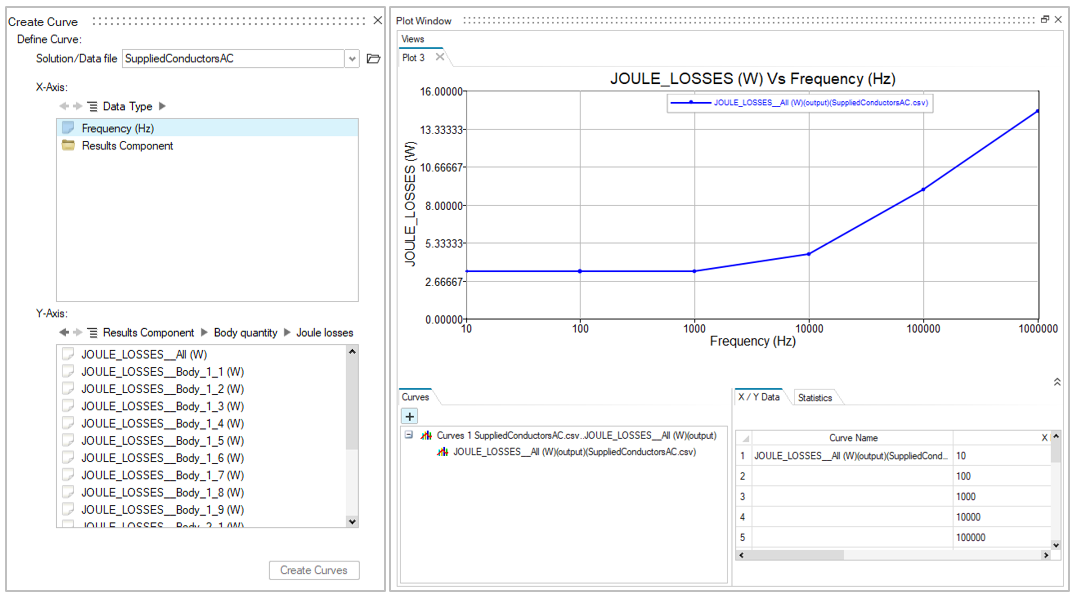1075x597 pixels.
Task: Select the X / Y Data tab
Action: coord(759,397)
